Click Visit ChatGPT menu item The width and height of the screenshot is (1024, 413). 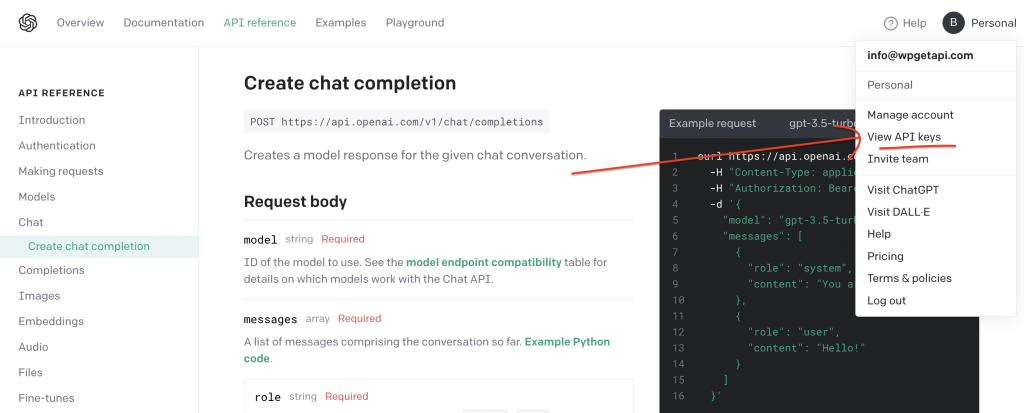pyautogui.click(x=903, y=190)
